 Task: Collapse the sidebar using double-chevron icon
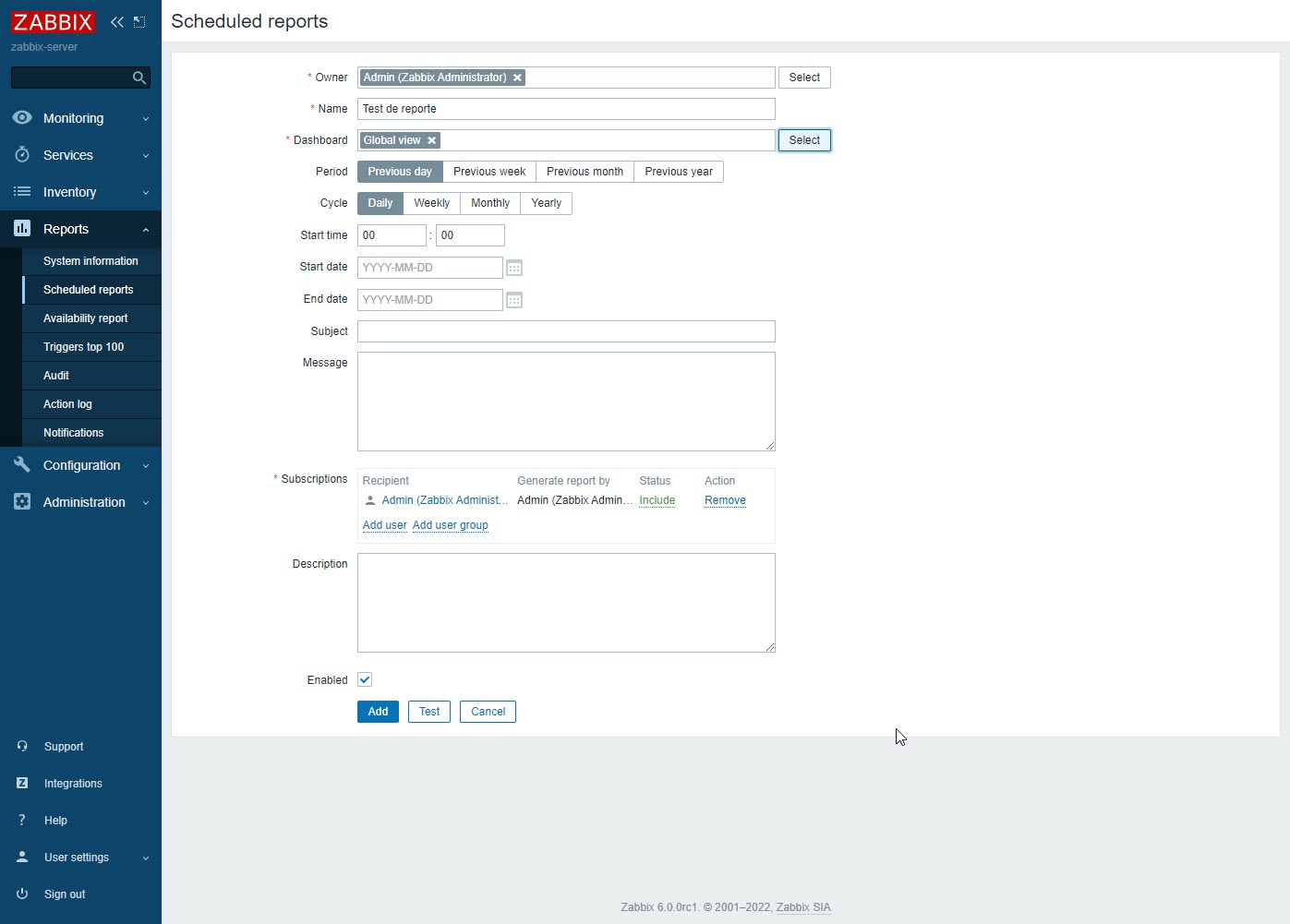pyautogui.click(x=117, y=22)
